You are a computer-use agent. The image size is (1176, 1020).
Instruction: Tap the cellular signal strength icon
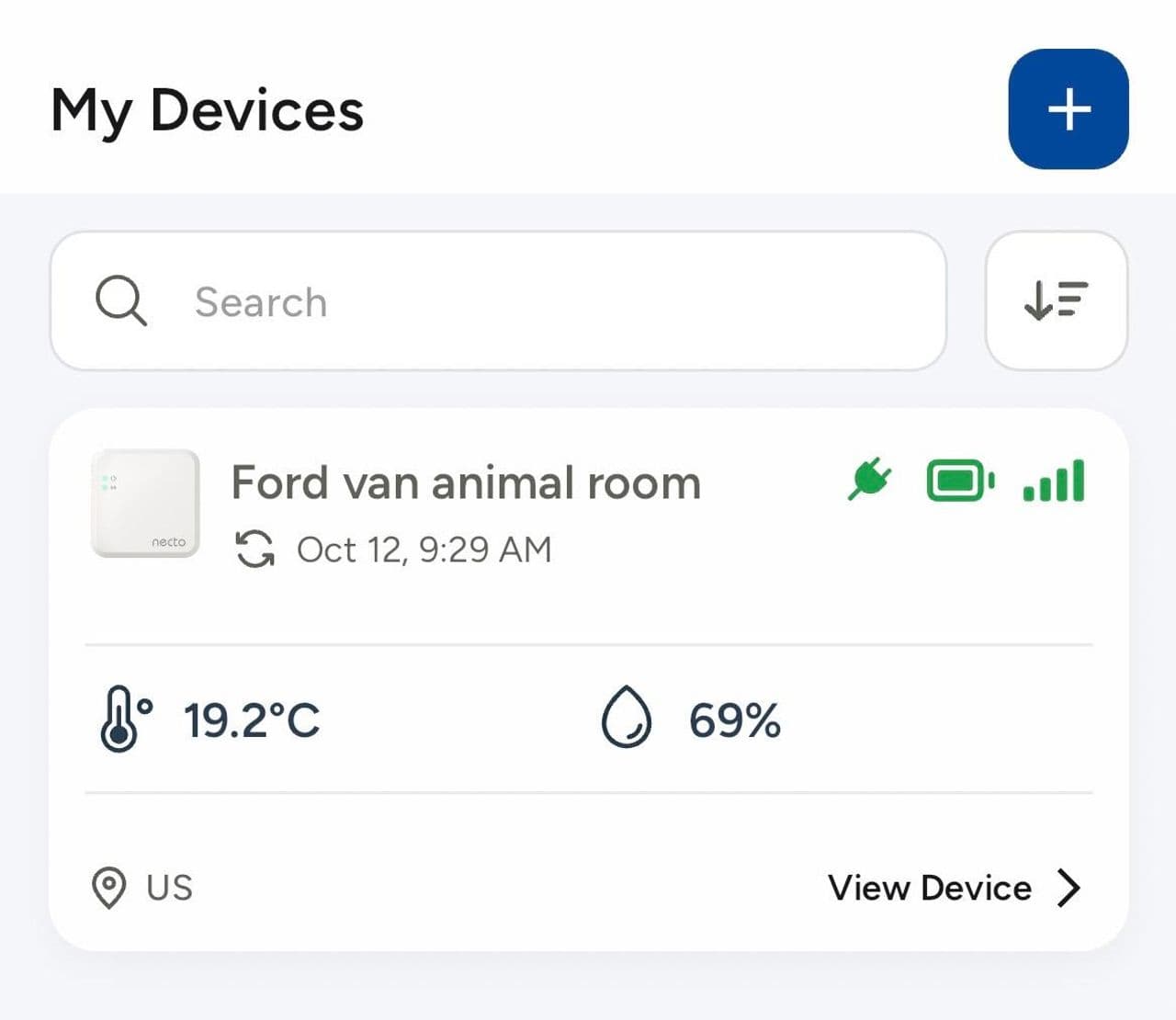pyautogui.click(x=1054, y=481)
